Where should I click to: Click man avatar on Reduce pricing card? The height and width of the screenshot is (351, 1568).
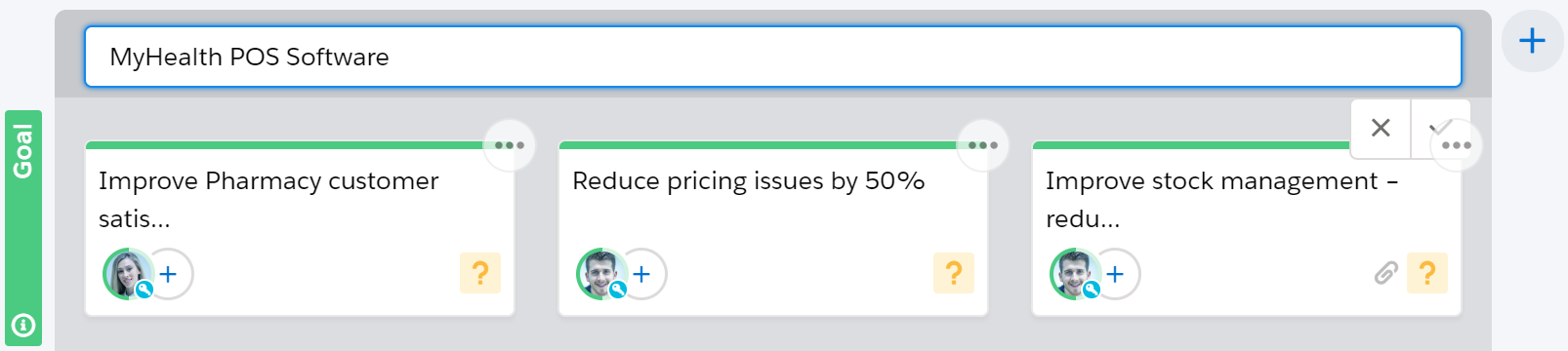click(x=600, y=274)
